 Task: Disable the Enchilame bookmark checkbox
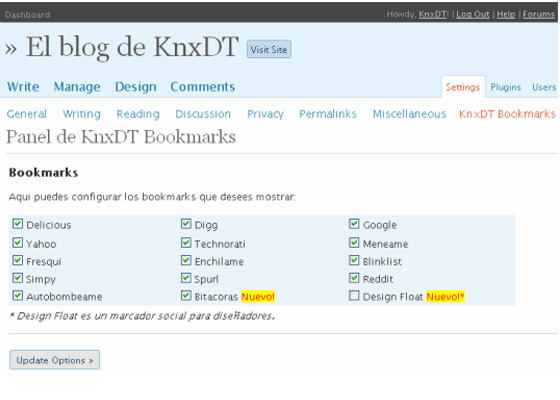point(186,260)
